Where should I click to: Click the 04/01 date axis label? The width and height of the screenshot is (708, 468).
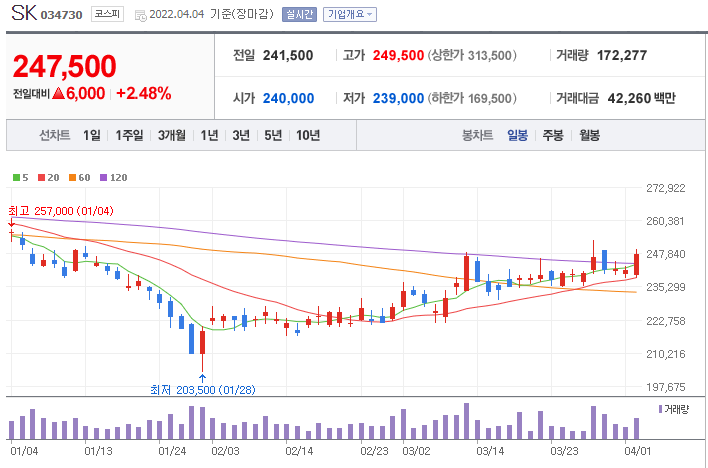click(638, 451)
